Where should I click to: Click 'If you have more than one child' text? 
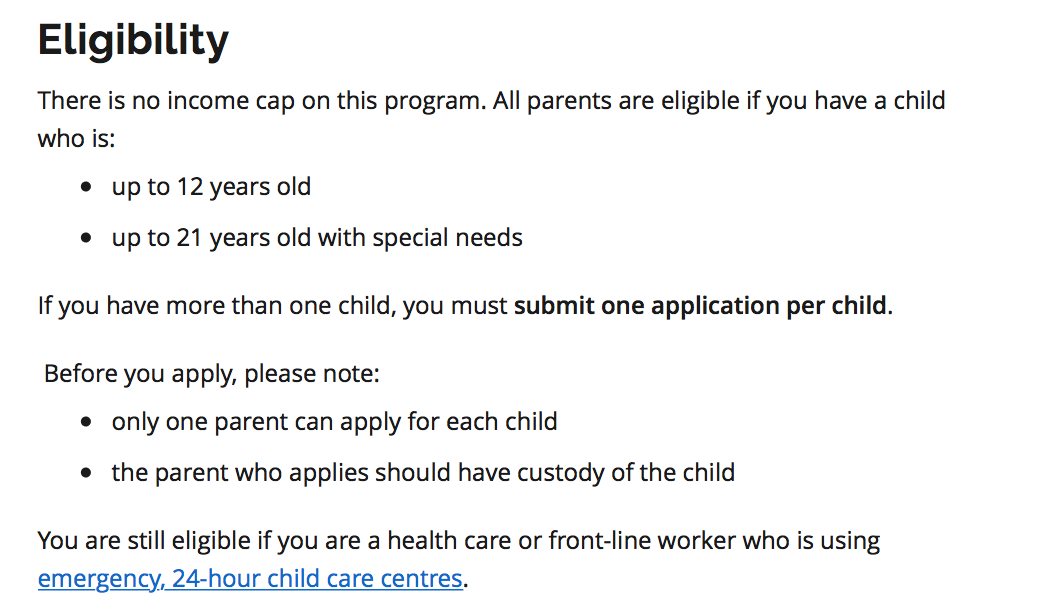click(215, 306)
